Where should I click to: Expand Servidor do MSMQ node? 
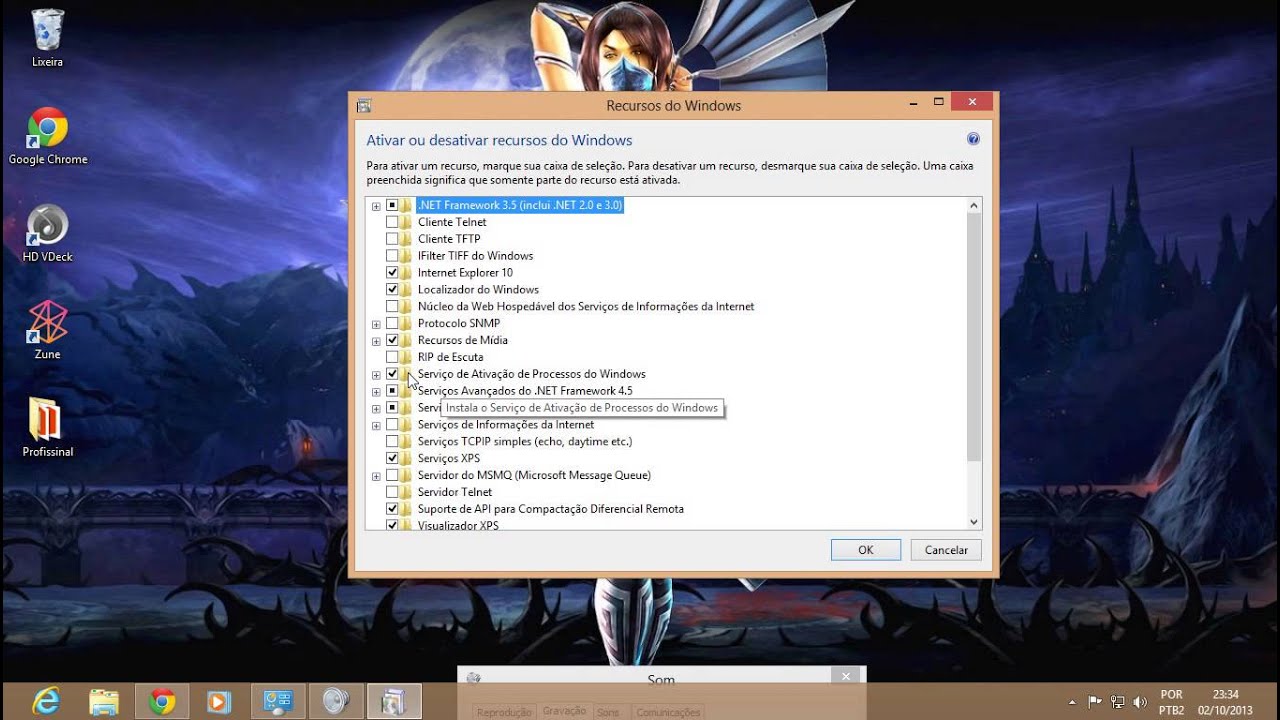[376, 476]
